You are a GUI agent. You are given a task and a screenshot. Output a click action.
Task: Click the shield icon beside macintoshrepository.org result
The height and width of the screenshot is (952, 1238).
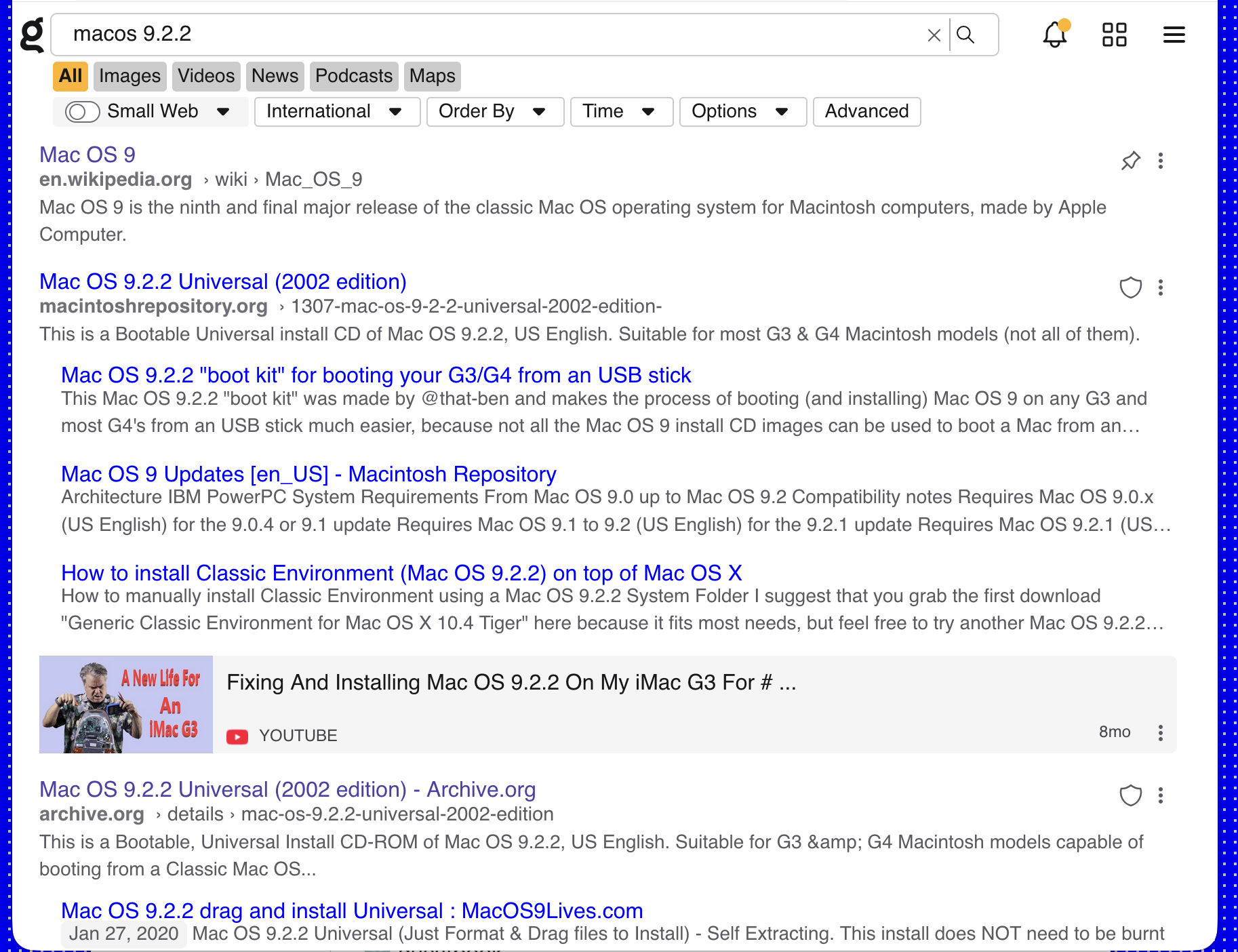1131,288
